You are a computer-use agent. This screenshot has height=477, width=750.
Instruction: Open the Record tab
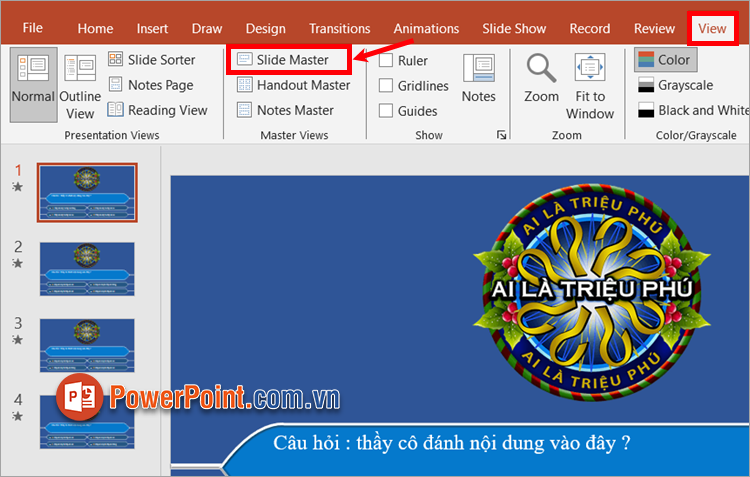click(x=590, y=29)
